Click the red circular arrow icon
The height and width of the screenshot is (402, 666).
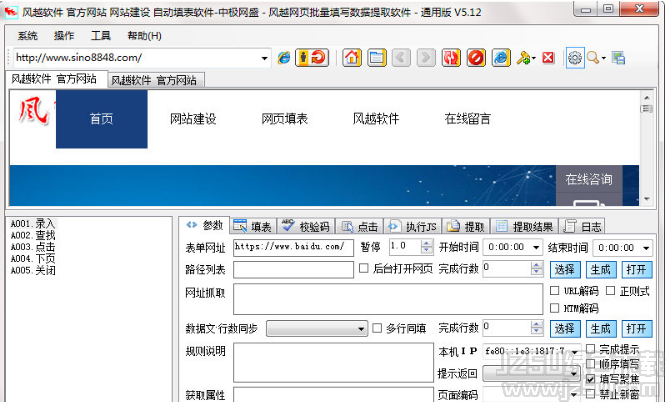tap(319, 57)
